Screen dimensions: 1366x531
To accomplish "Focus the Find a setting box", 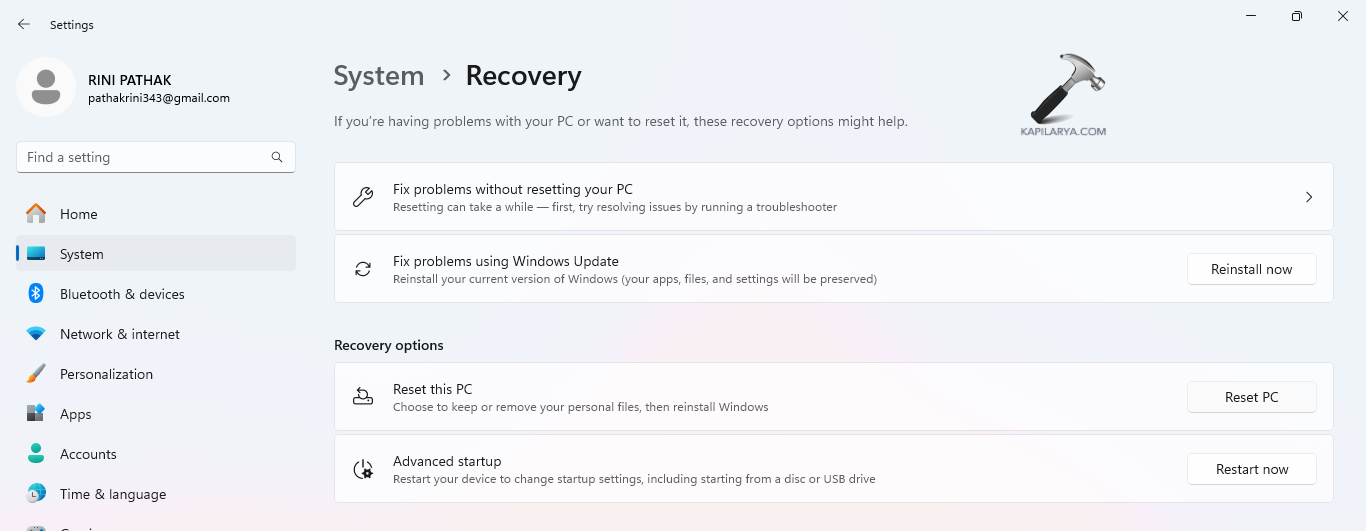I will coord(145,157).
